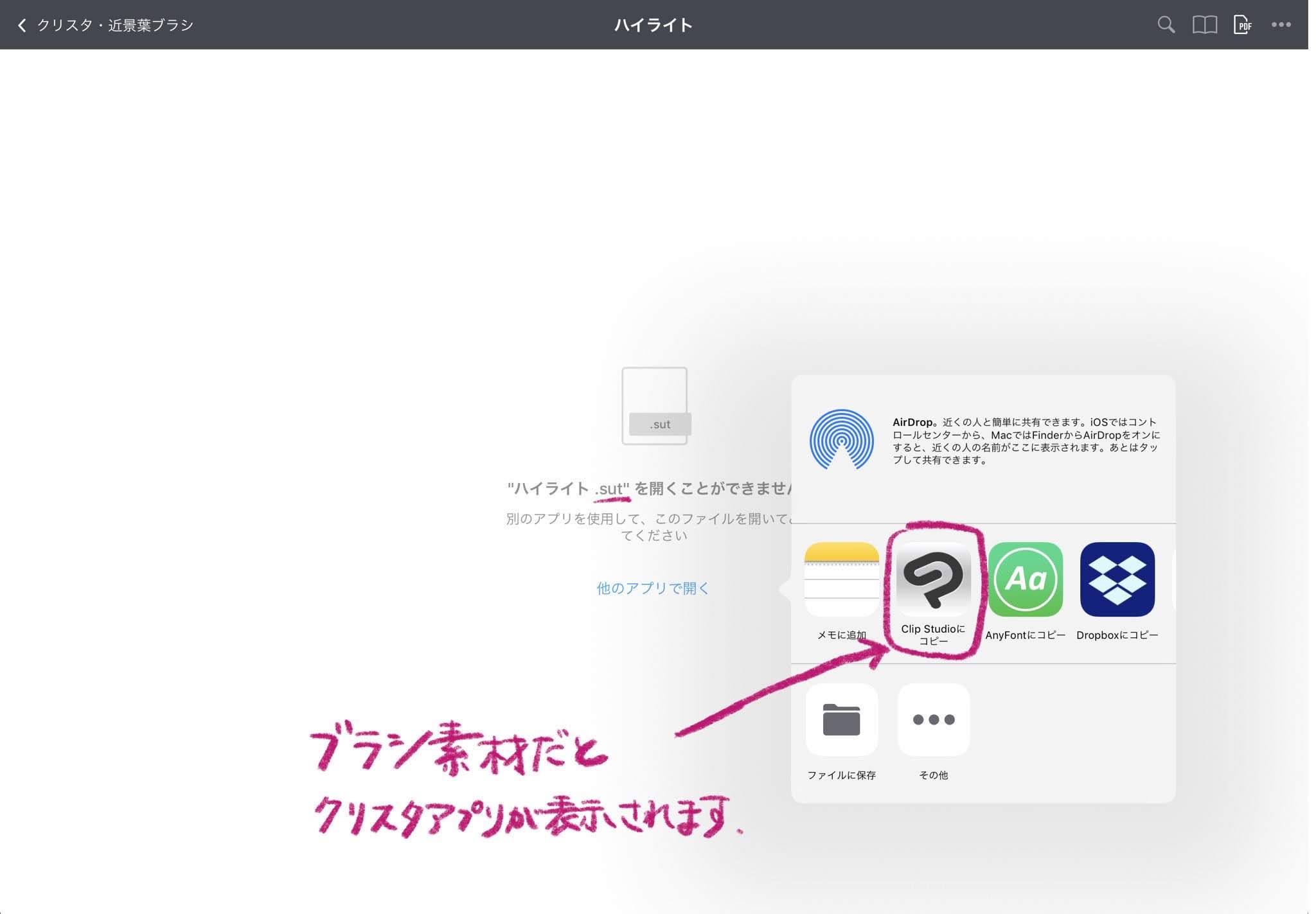This screenshot has width=1316, height=914.
Task: Save the file with ファイルに保存
Action: click(841, 719)
